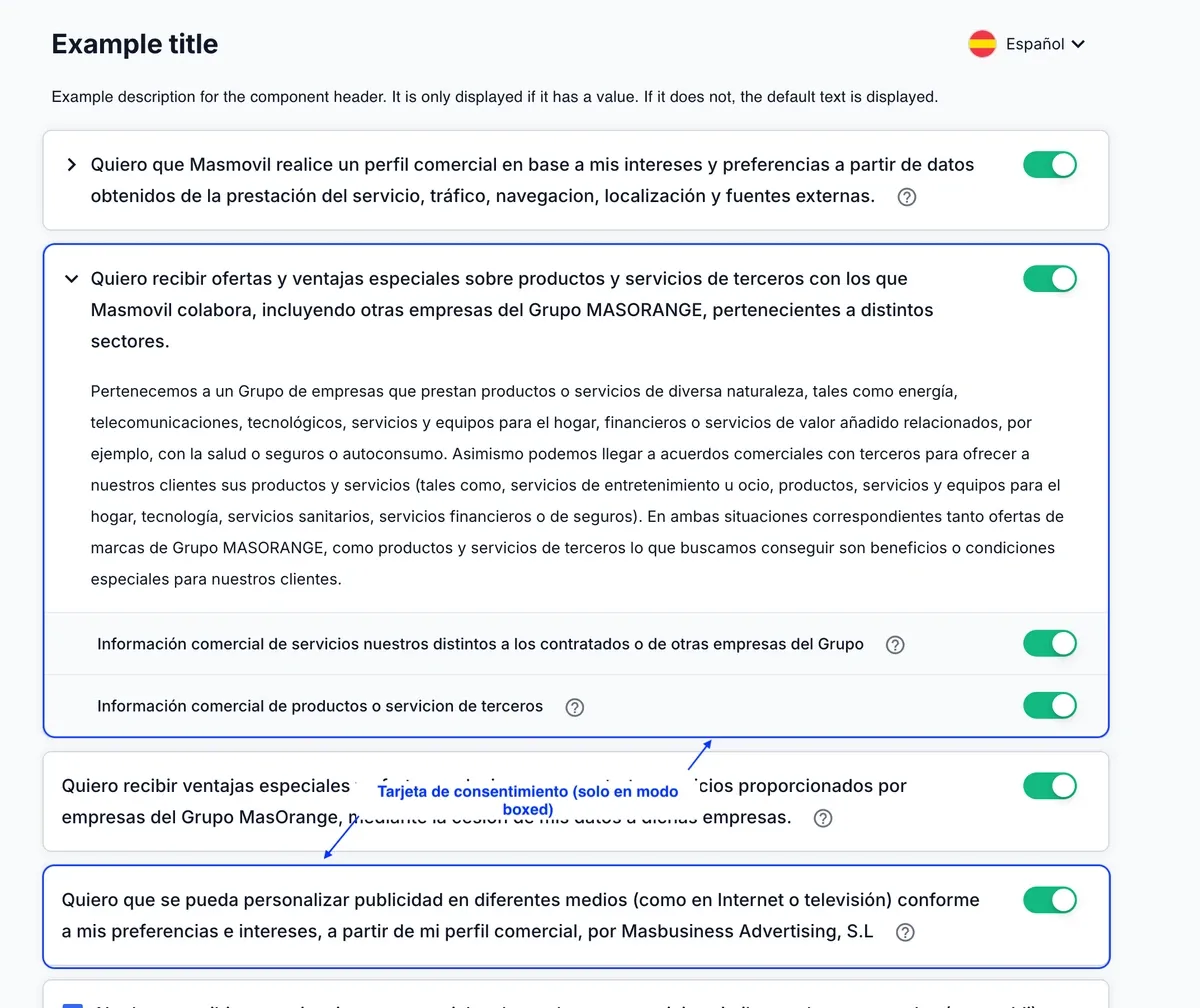This screenshot has height=1008, width=1200.
Task: Collapse the ofertas y ventajas especiales section
Action: tap(71, 279)
